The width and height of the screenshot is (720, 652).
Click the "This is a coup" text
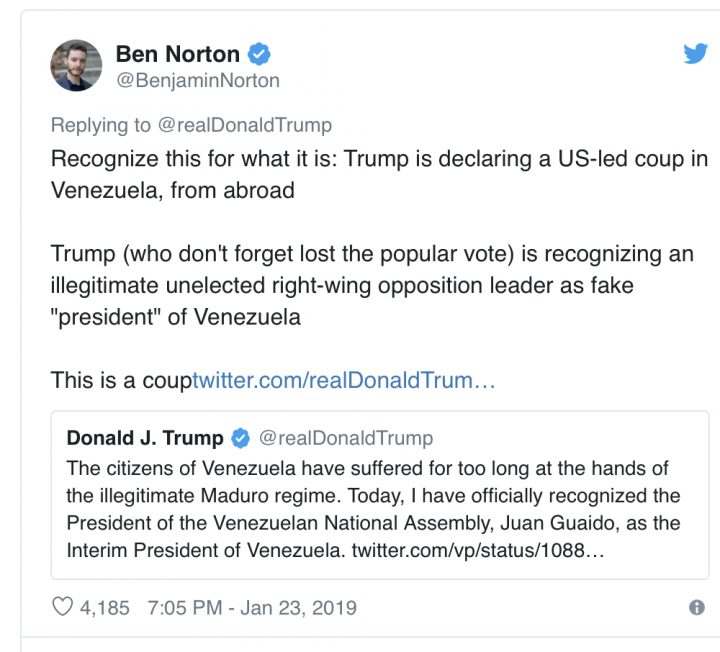[120, 381]
